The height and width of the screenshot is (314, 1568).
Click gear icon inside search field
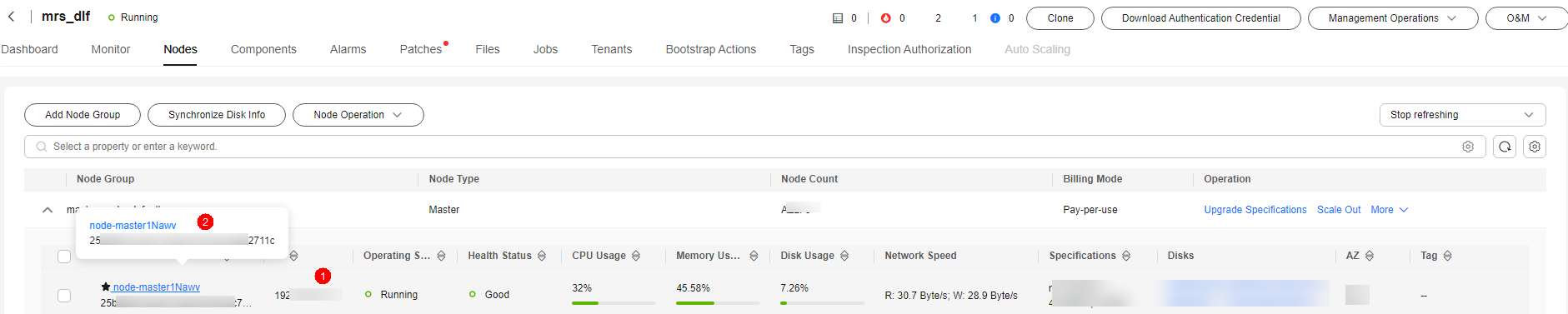[x=1468, y=147]
